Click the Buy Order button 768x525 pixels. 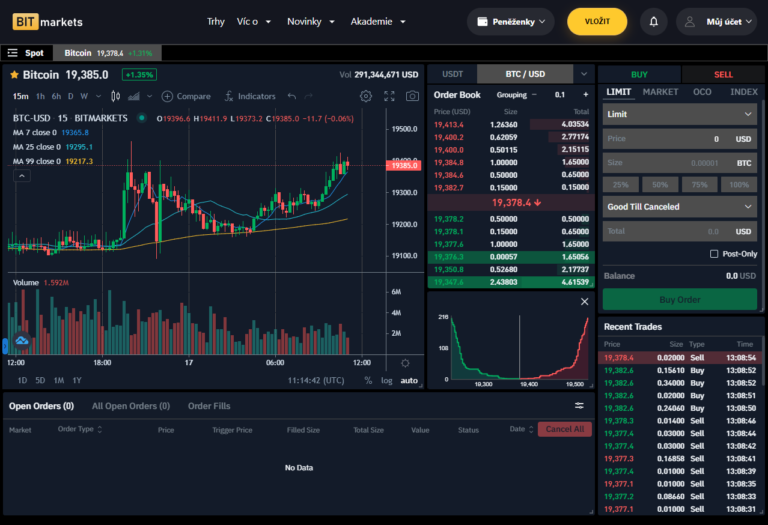tap(680, 299)
